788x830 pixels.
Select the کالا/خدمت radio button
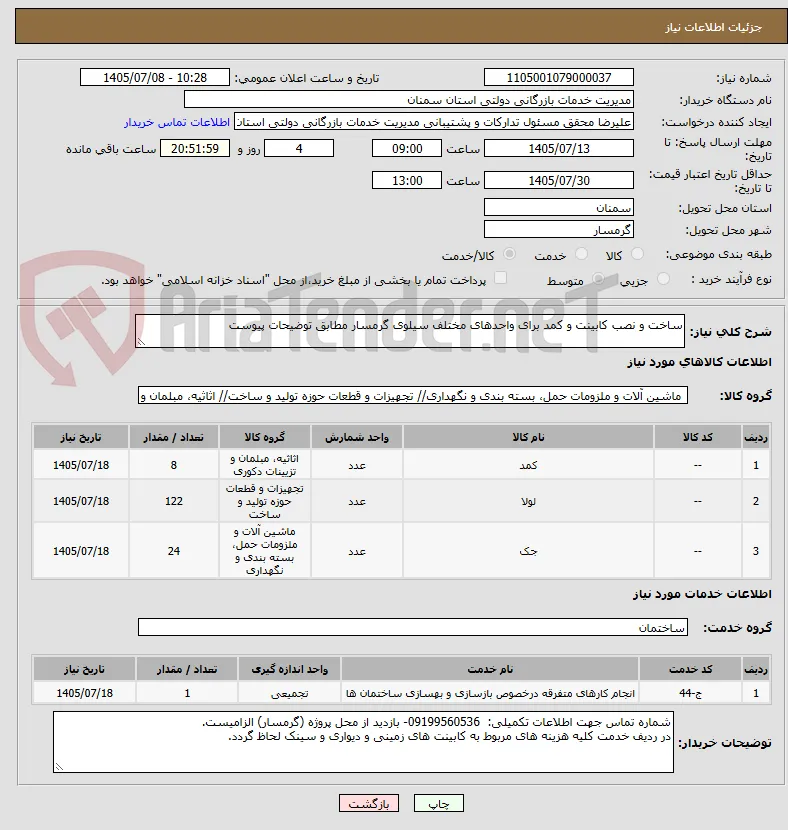[x=509, y=254]
